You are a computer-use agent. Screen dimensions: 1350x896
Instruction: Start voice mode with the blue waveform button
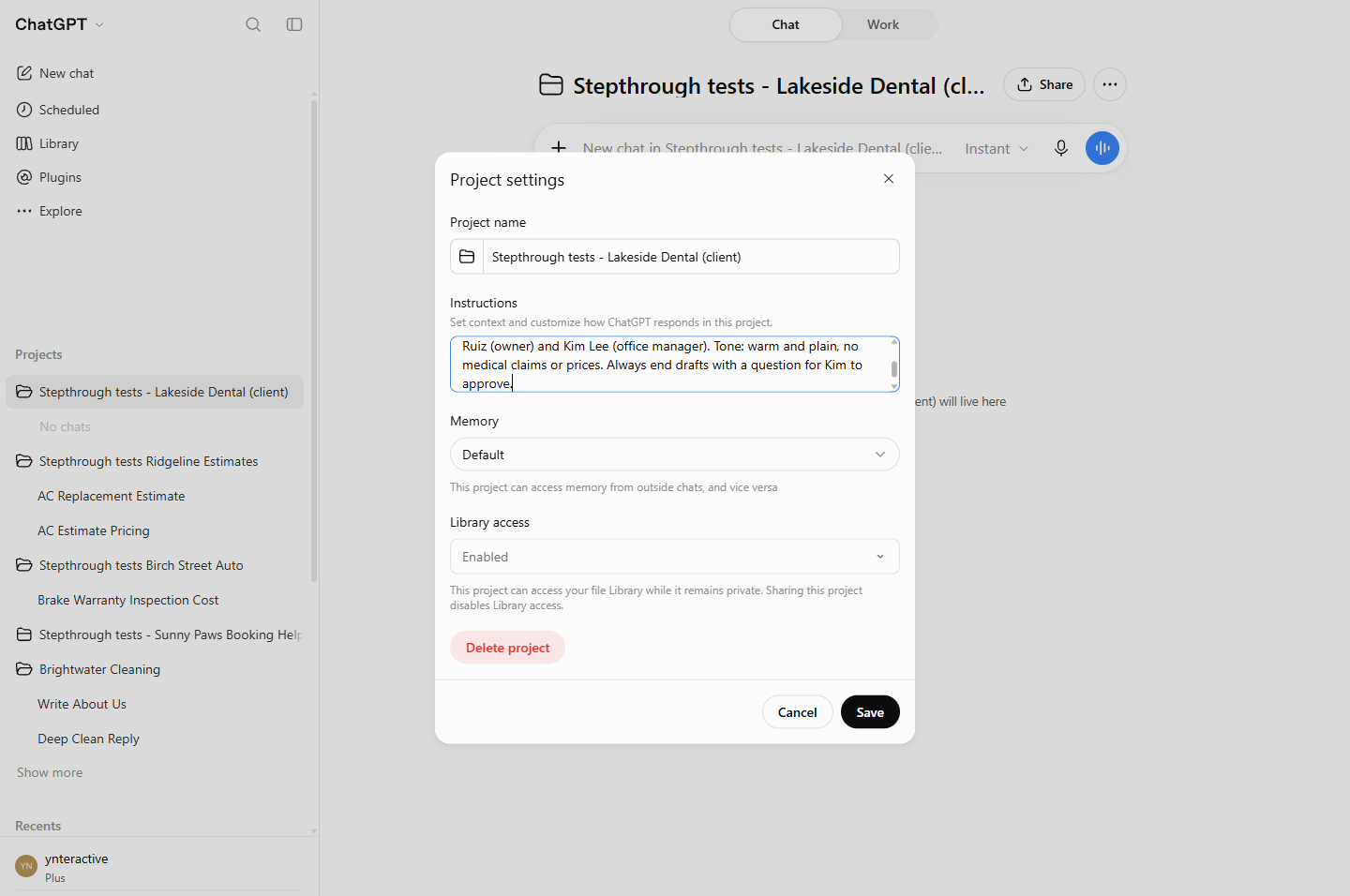coord(1102,148)
